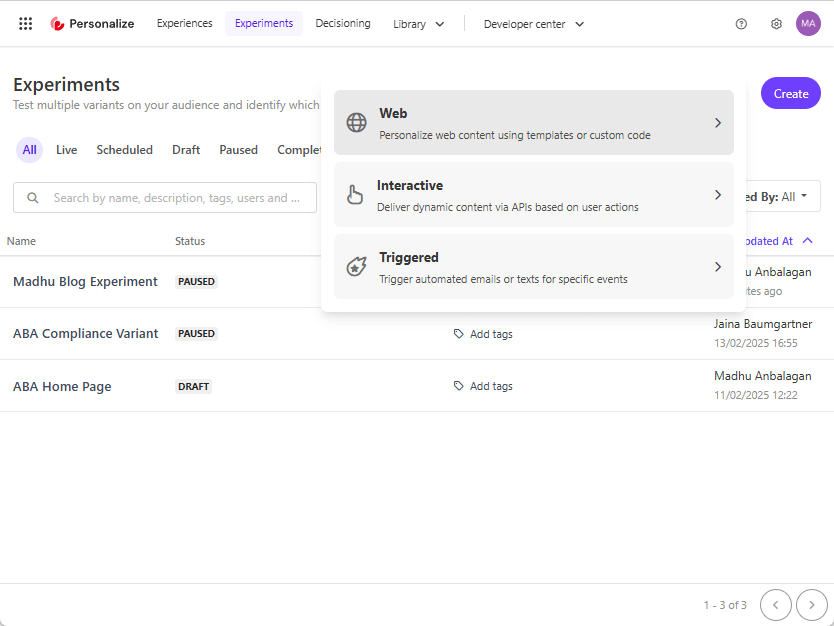The width and height of the screenshot is (834, 626).
Task: Select the Decisioning menu item
Action: [x=343, y=23]
